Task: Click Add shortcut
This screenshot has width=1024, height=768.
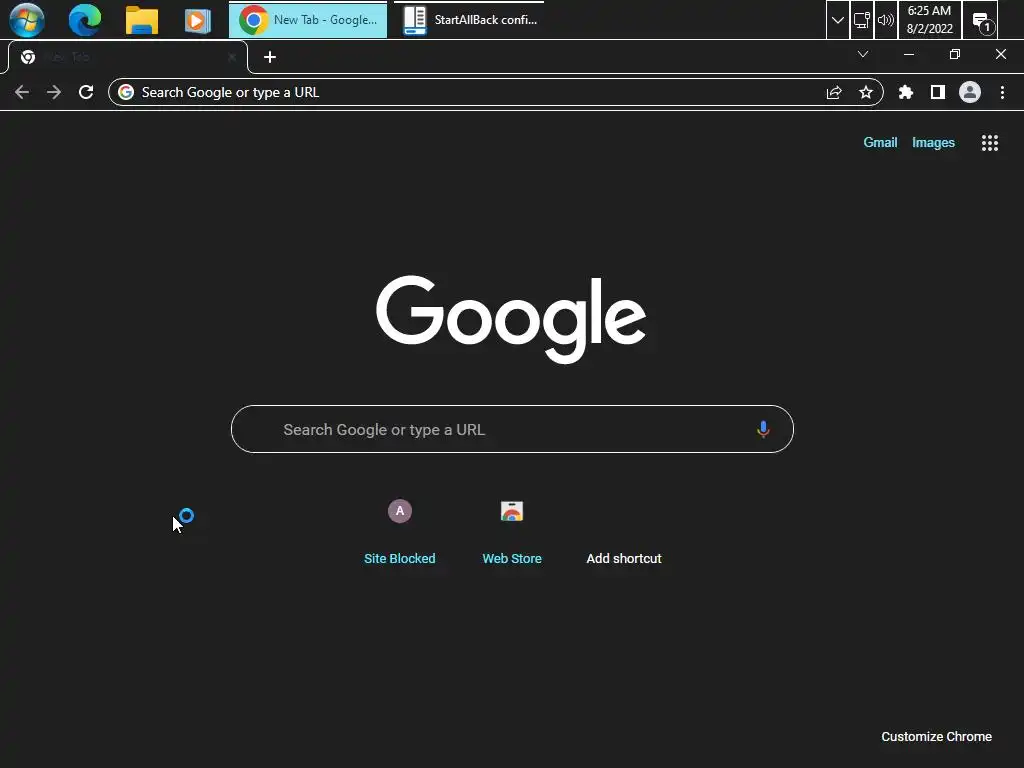Action: coord(624,558)
